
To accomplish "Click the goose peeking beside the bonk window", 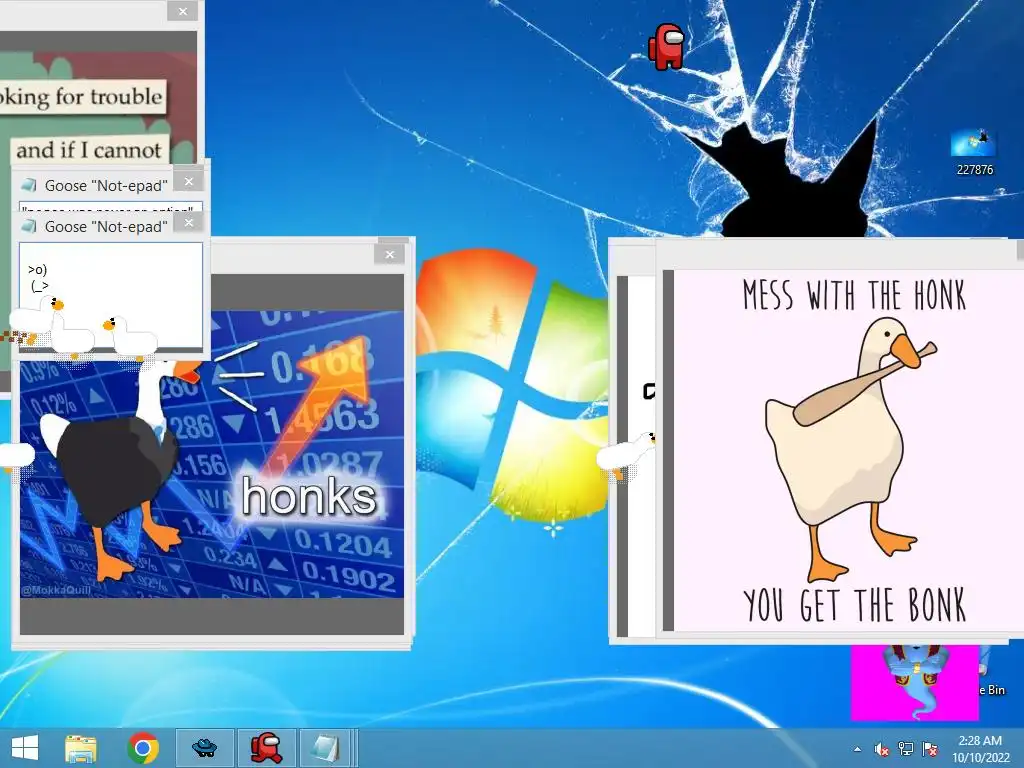I will pyautogui.click(x=626, y=454).
